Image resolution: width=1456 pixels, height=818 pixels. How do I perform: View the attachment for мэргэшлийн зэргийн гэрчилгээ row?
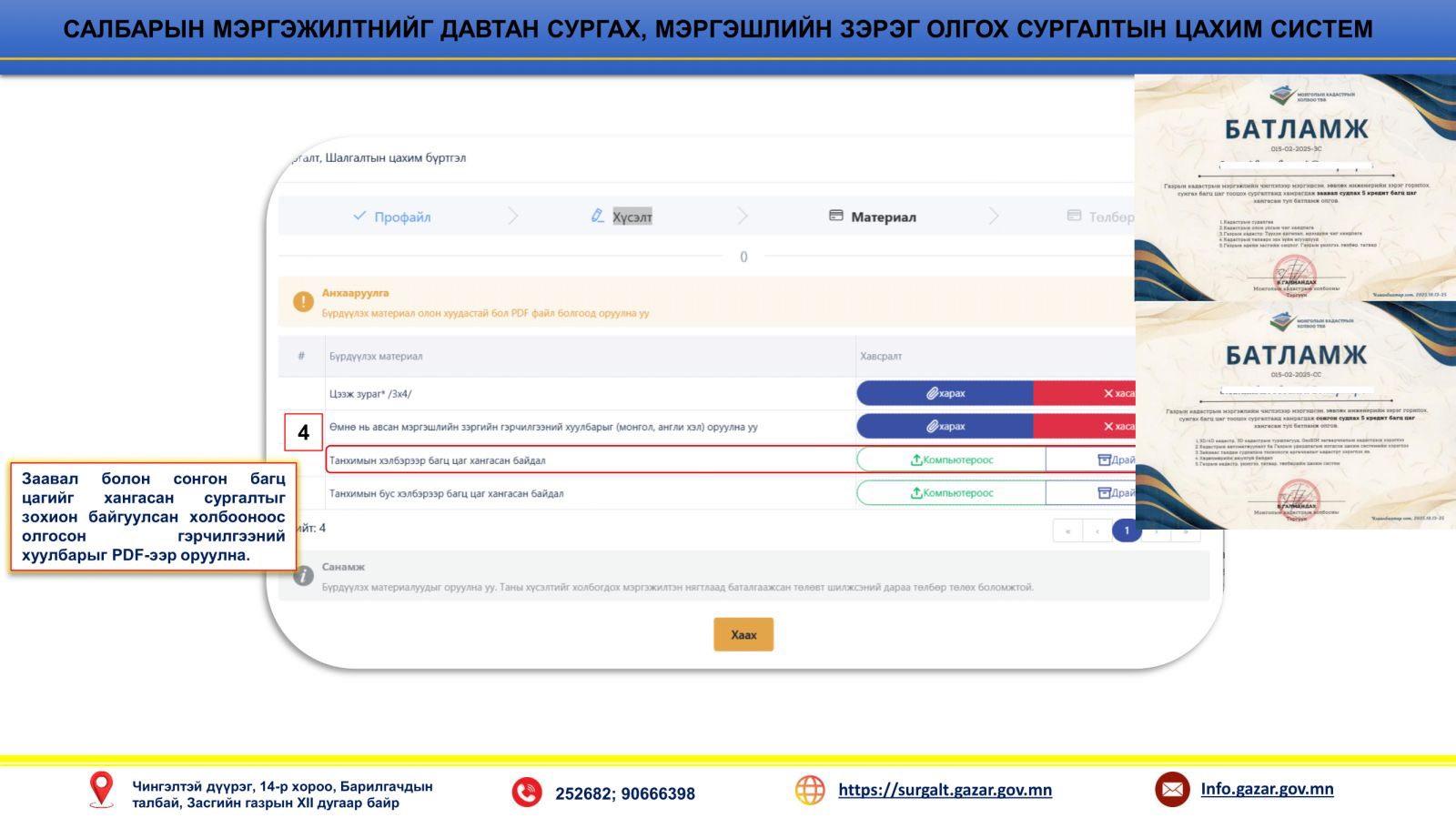coord(945,426)
